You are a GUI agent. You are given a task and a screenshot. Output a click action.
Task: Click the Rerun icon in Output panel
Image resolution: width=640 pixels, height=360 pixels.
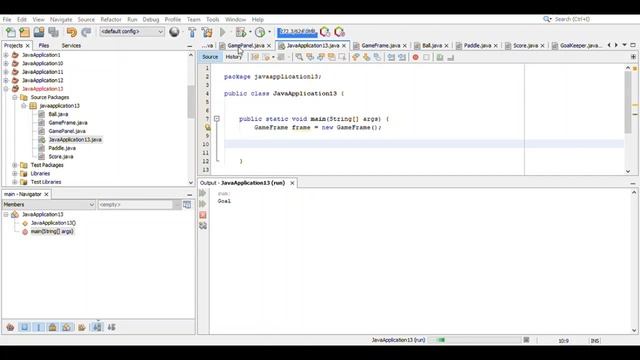(203, 193)
